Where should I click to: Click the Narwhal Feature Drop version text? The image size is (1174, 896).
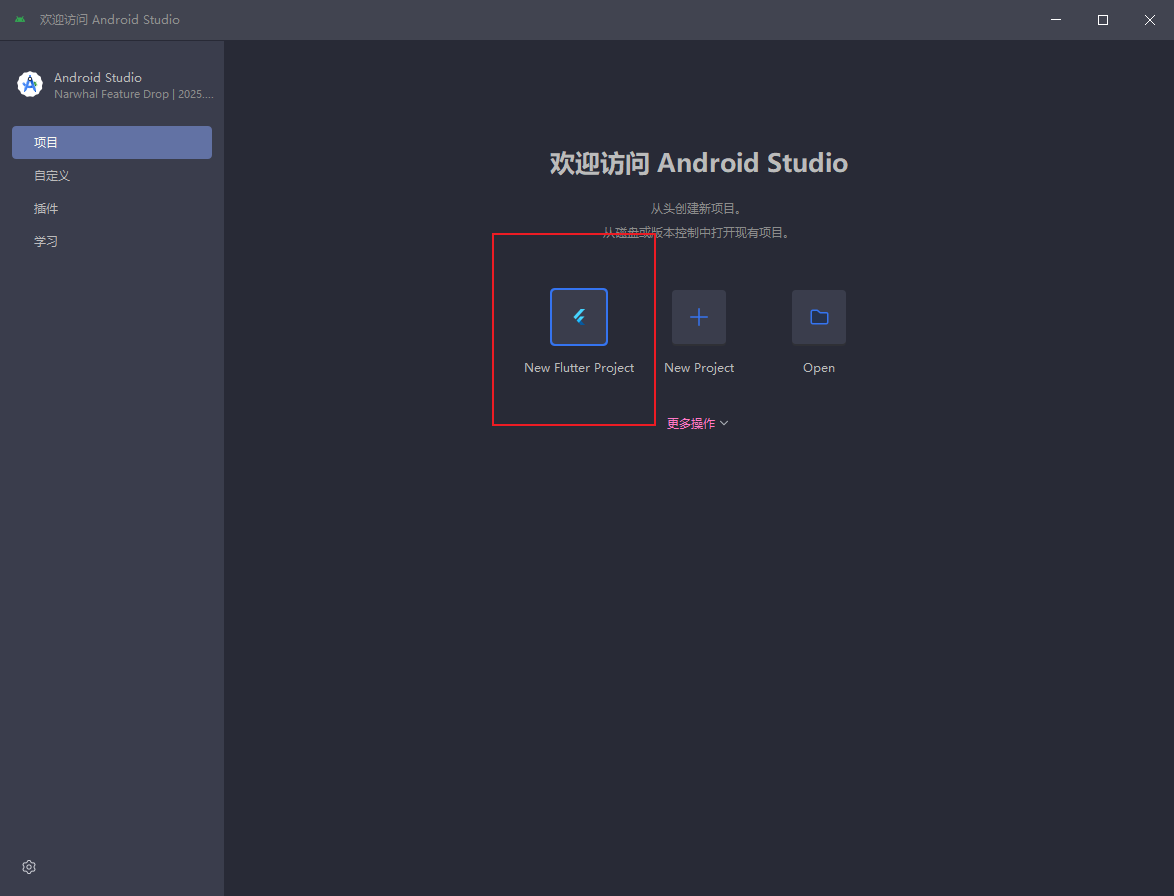coord(134,95)
